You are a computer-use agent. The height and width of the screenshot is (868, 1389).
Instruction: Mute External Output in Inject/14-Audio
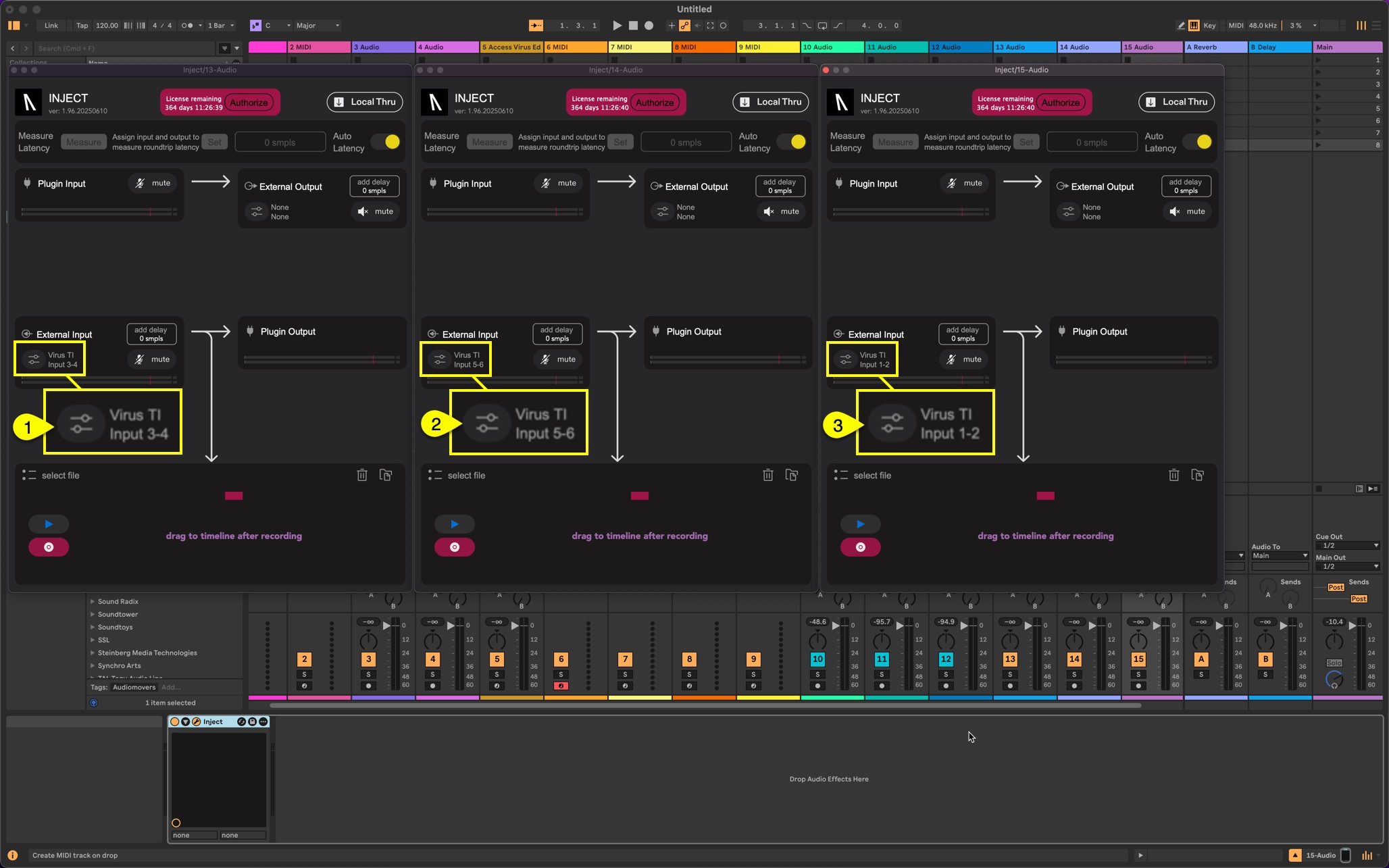(782, 211)
